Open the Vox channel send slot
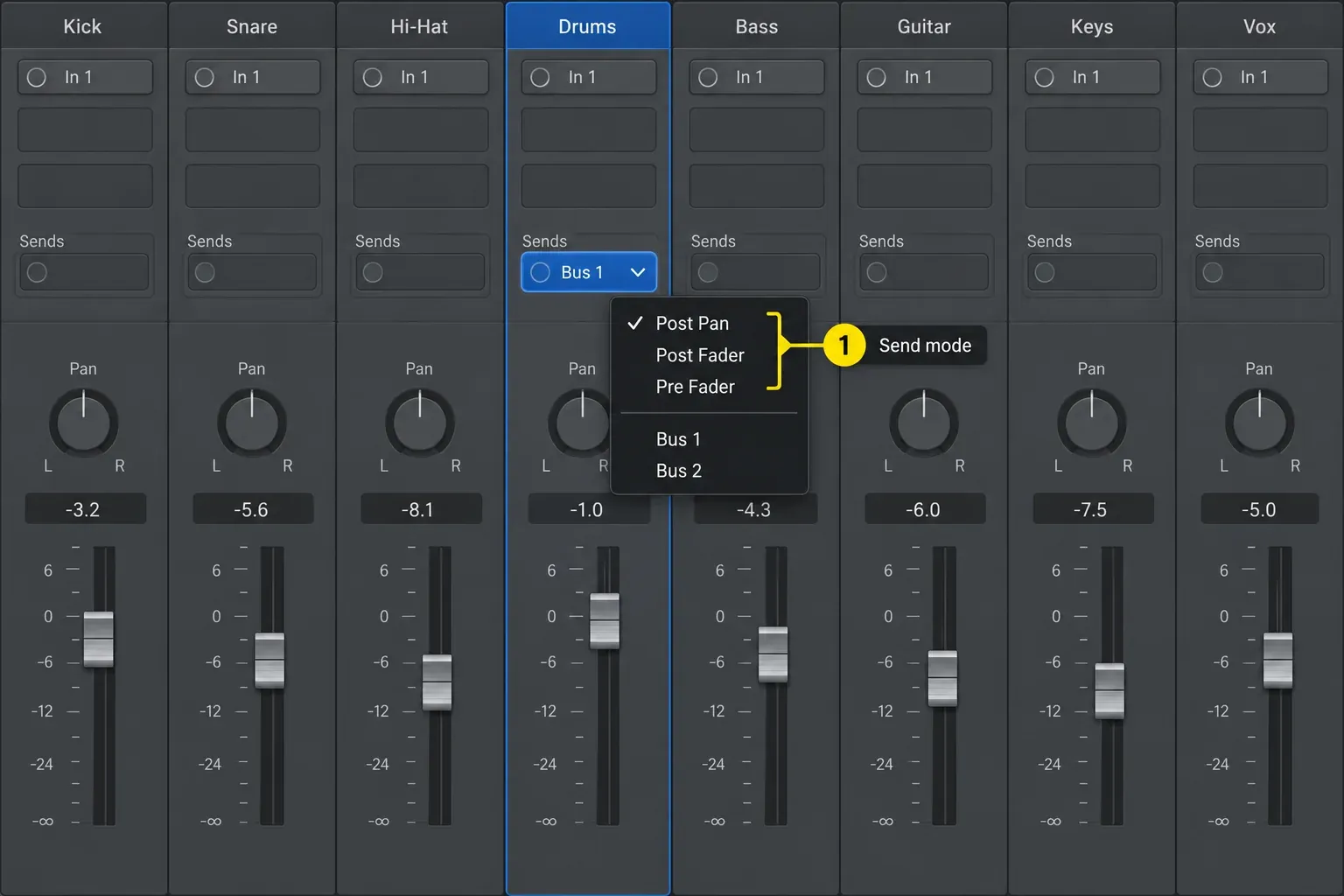The width and height of the screenshot is (1344, 896). (x=1261, y=272)
